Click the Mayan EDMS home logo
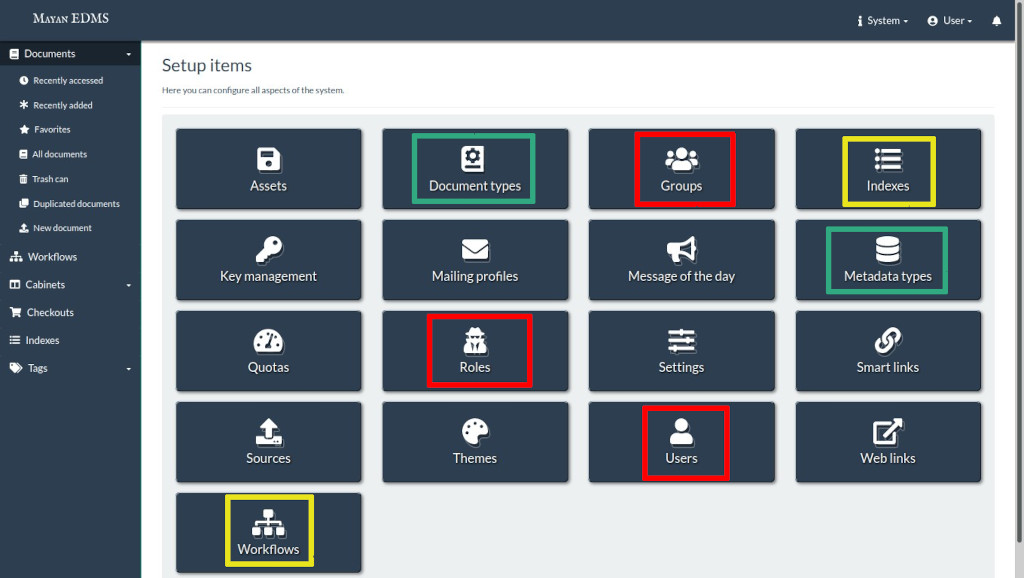 70,19
